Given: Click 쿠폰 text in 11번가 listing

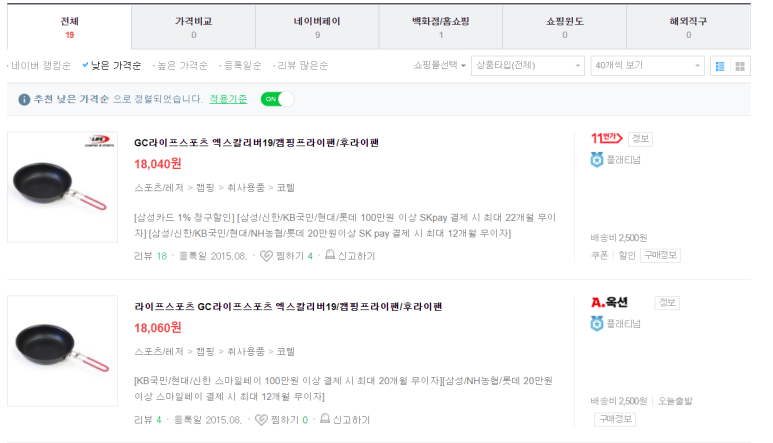Looking at the screenshot, I should click(599, 255).
